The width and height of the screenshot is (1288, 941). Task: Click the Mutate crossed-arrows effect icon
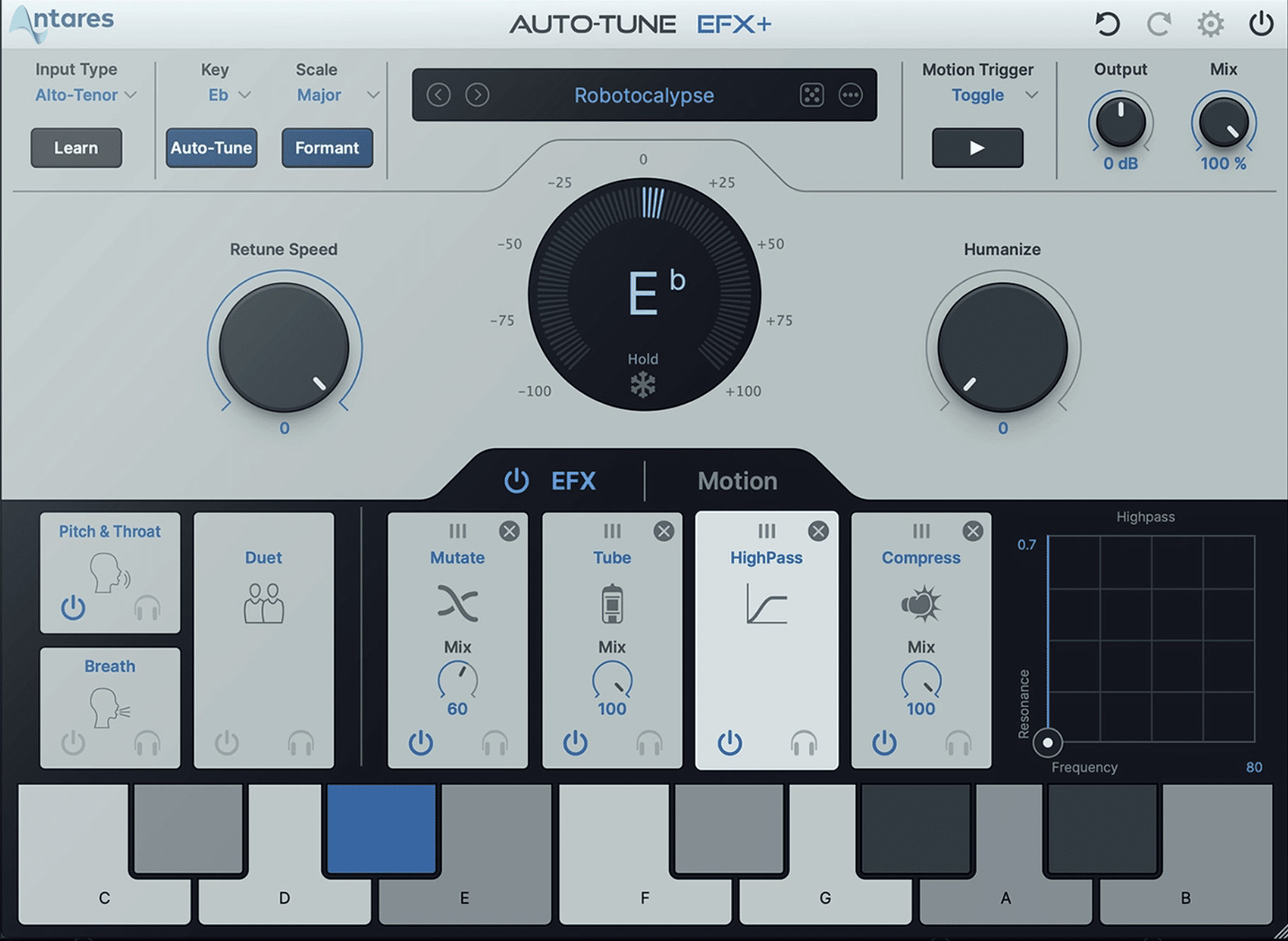tap(458, 604)
